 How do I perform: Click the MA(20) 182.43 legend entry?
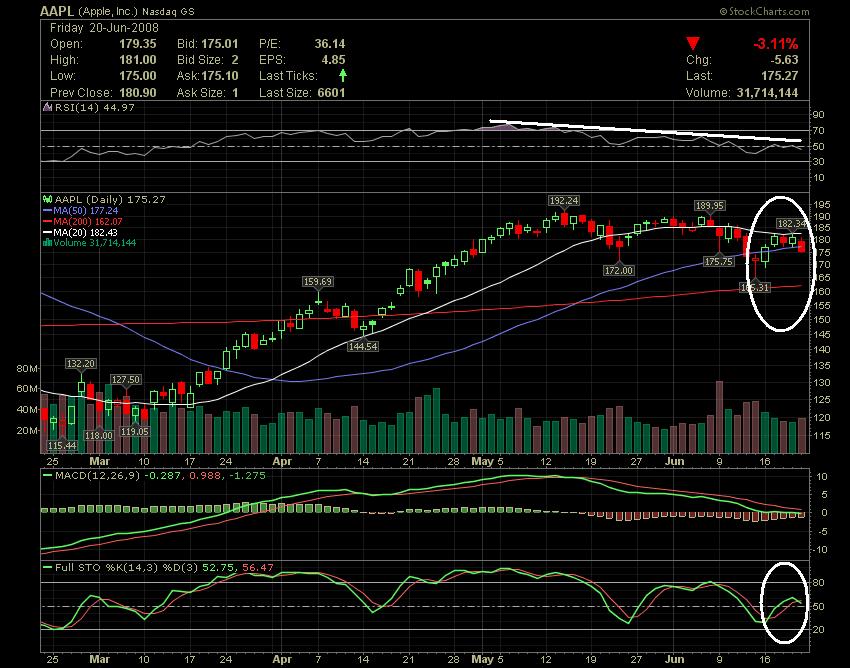86,232
